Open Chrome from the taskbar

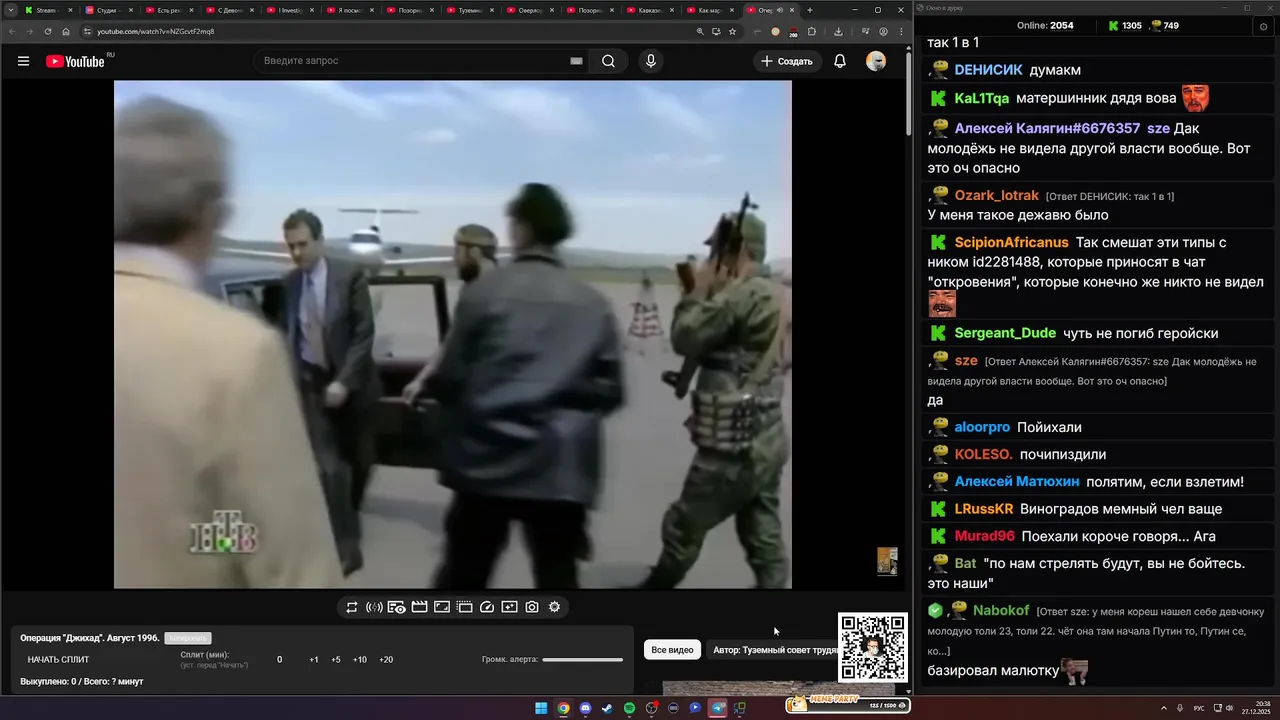[563, 708]
